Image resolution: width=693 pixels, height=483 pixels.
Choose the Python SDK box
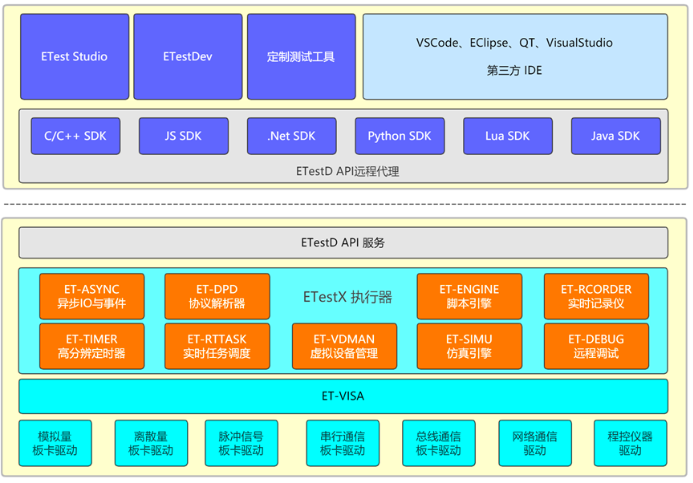point(400,136)
